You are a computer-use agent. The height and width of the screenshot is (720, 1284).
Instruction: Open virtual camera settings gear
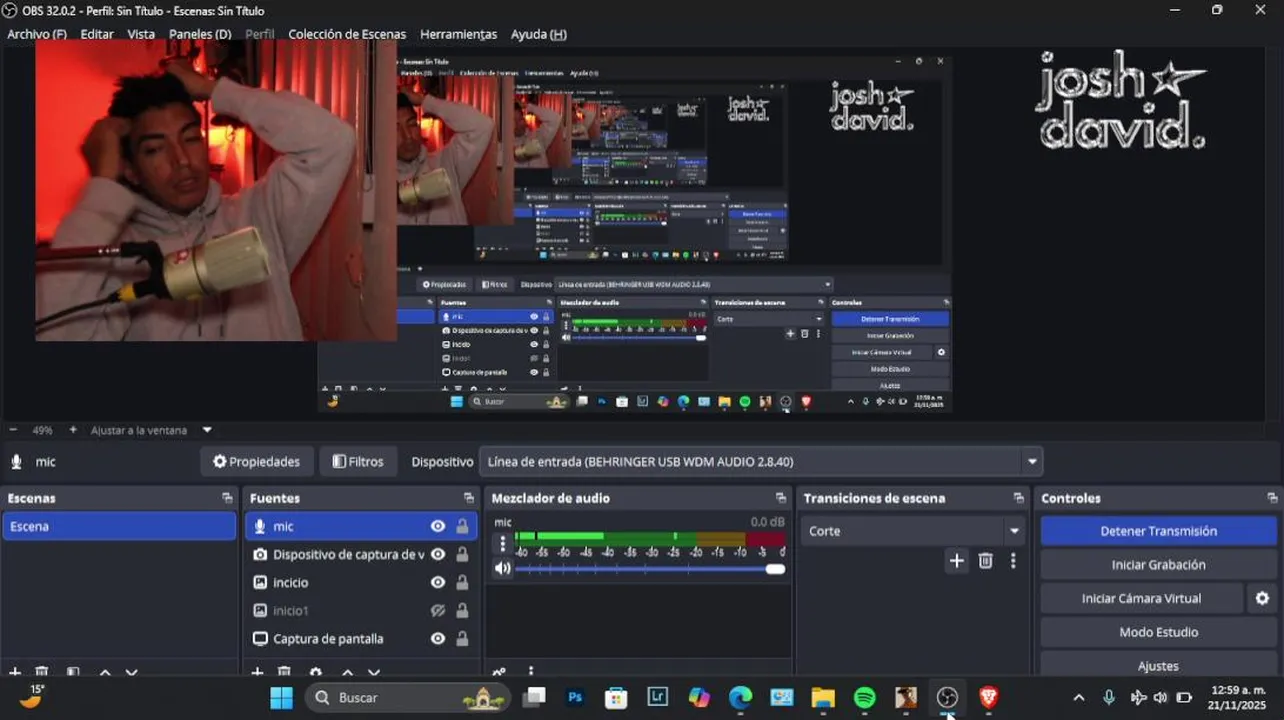(x=1262, y=598)
